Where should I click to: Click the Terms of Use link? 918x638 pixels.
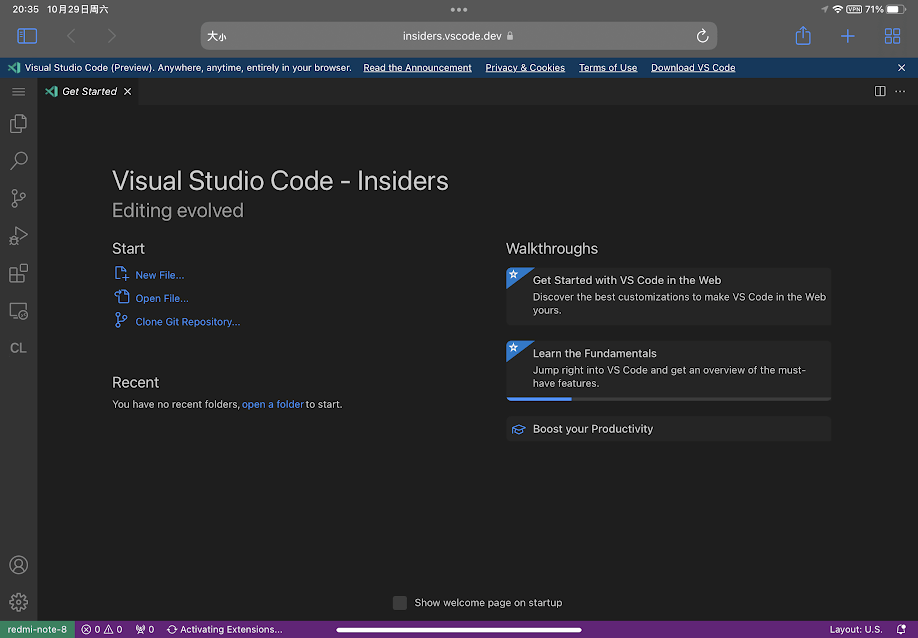pos(608,68)
